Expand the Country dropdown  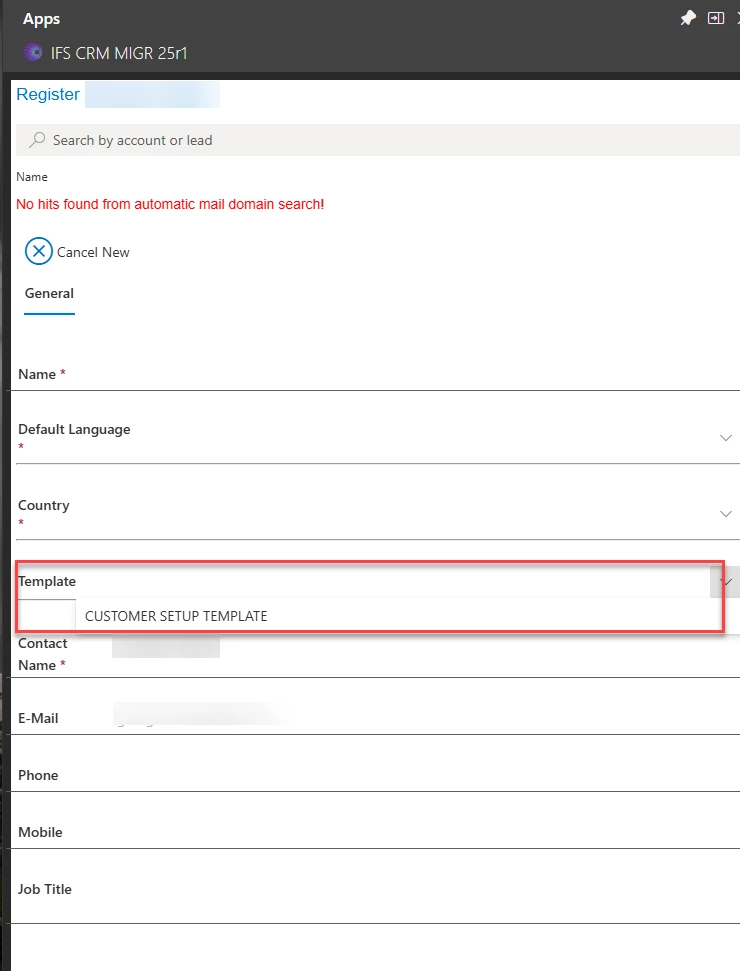pyautogui.click(x=726, y=514)
